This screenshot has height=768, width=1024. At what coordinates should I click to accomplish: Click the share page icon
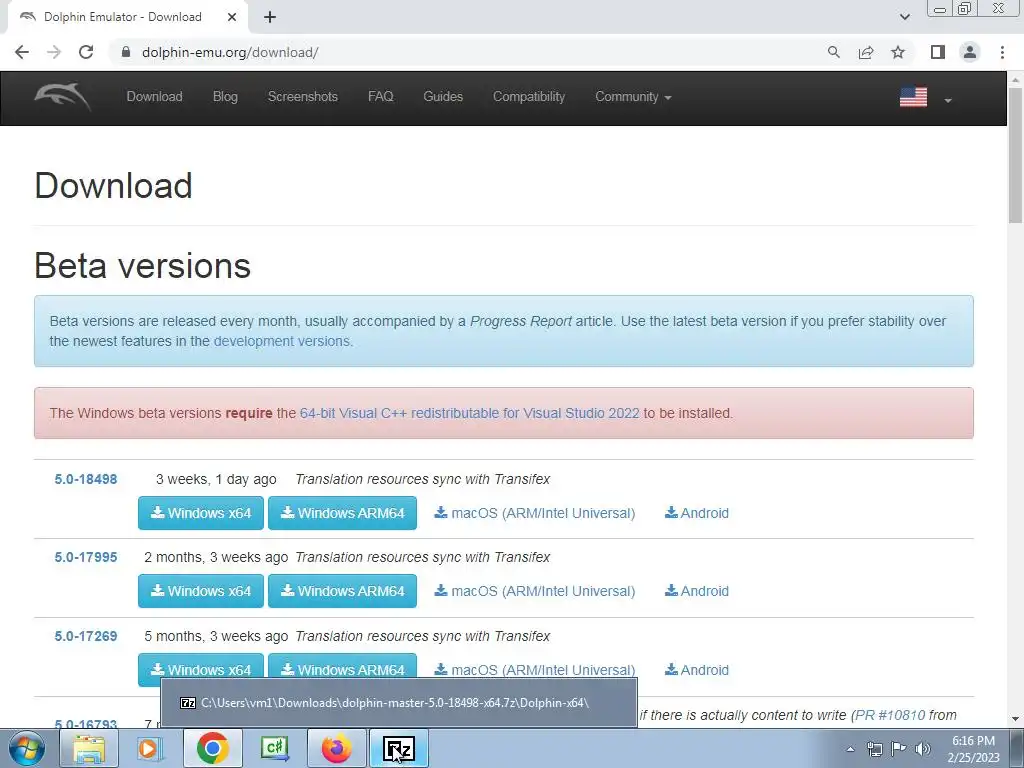[866, 52]
